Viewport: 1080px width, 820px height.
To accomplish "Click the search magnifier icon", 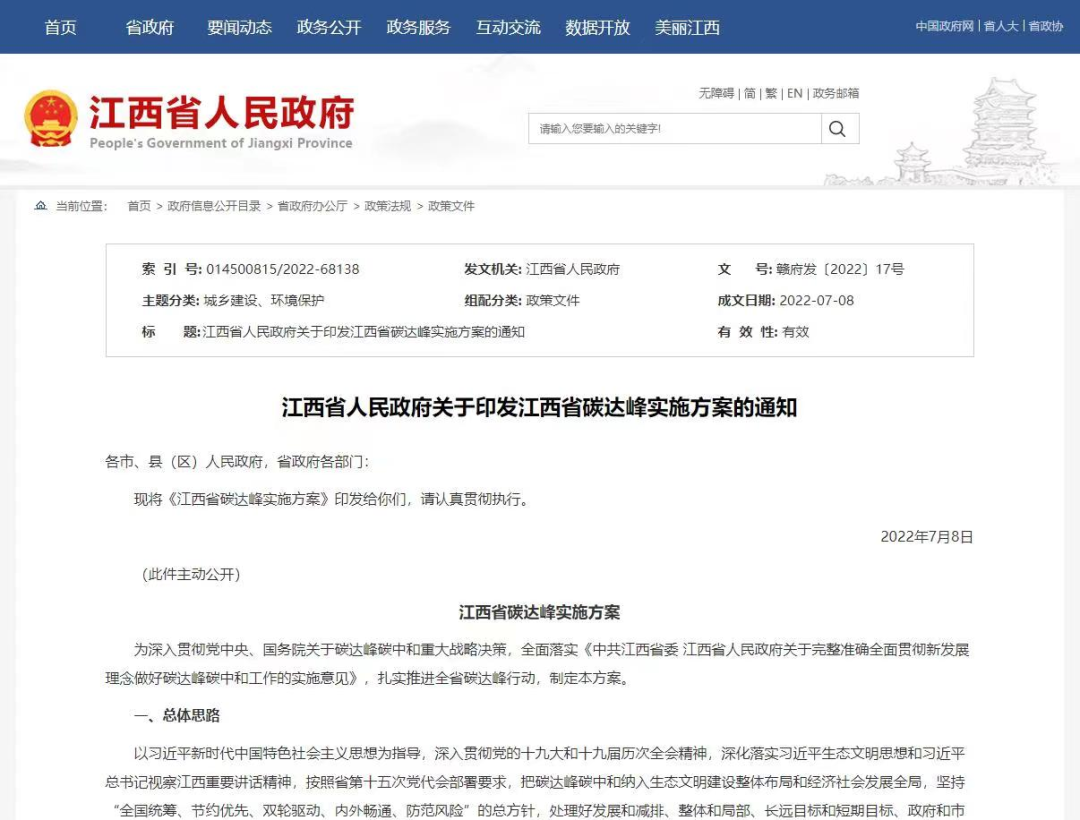I will pyautogui.click(x=837, y=129).
